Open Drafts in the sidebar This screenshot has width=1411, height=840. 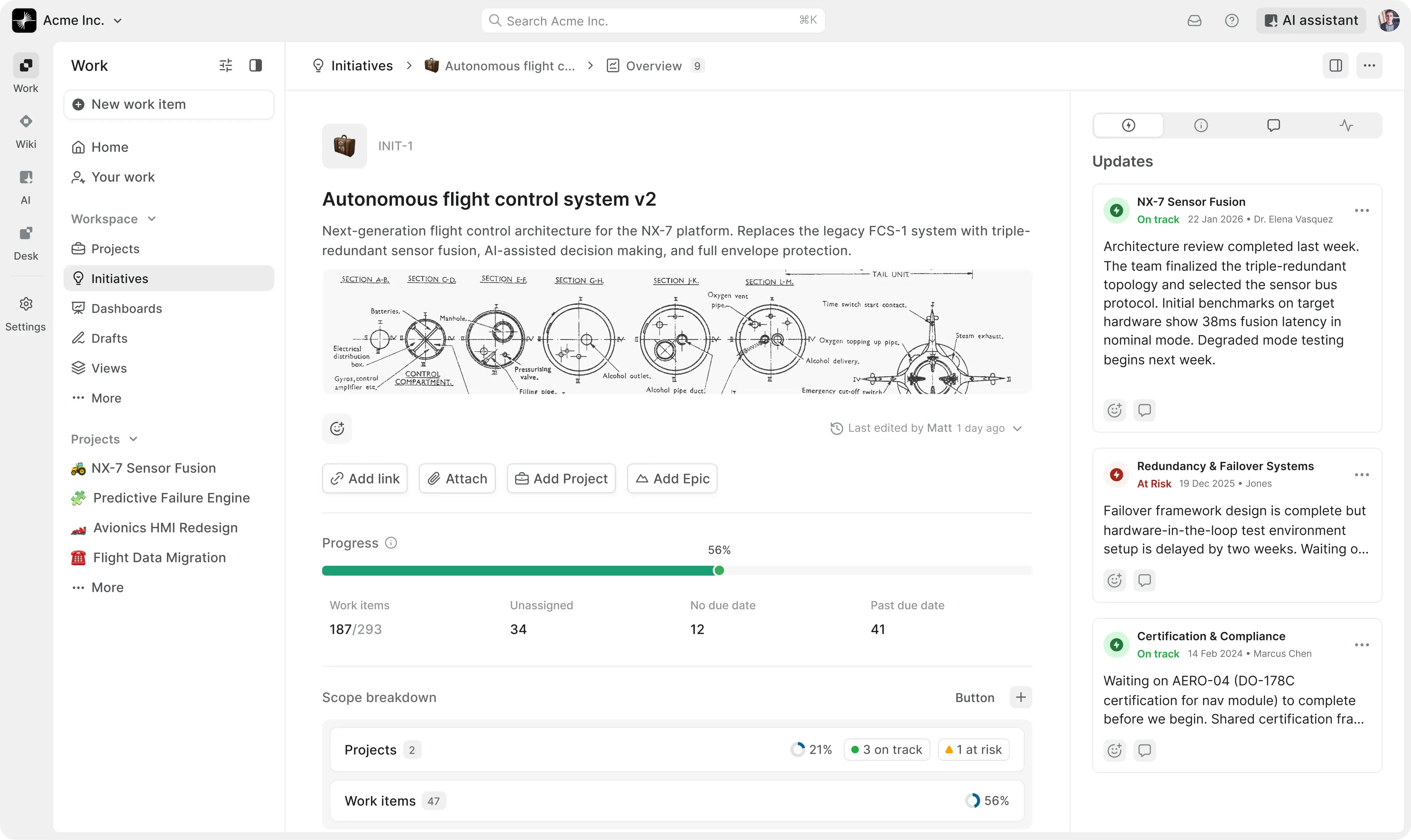[x=169, y=338]
